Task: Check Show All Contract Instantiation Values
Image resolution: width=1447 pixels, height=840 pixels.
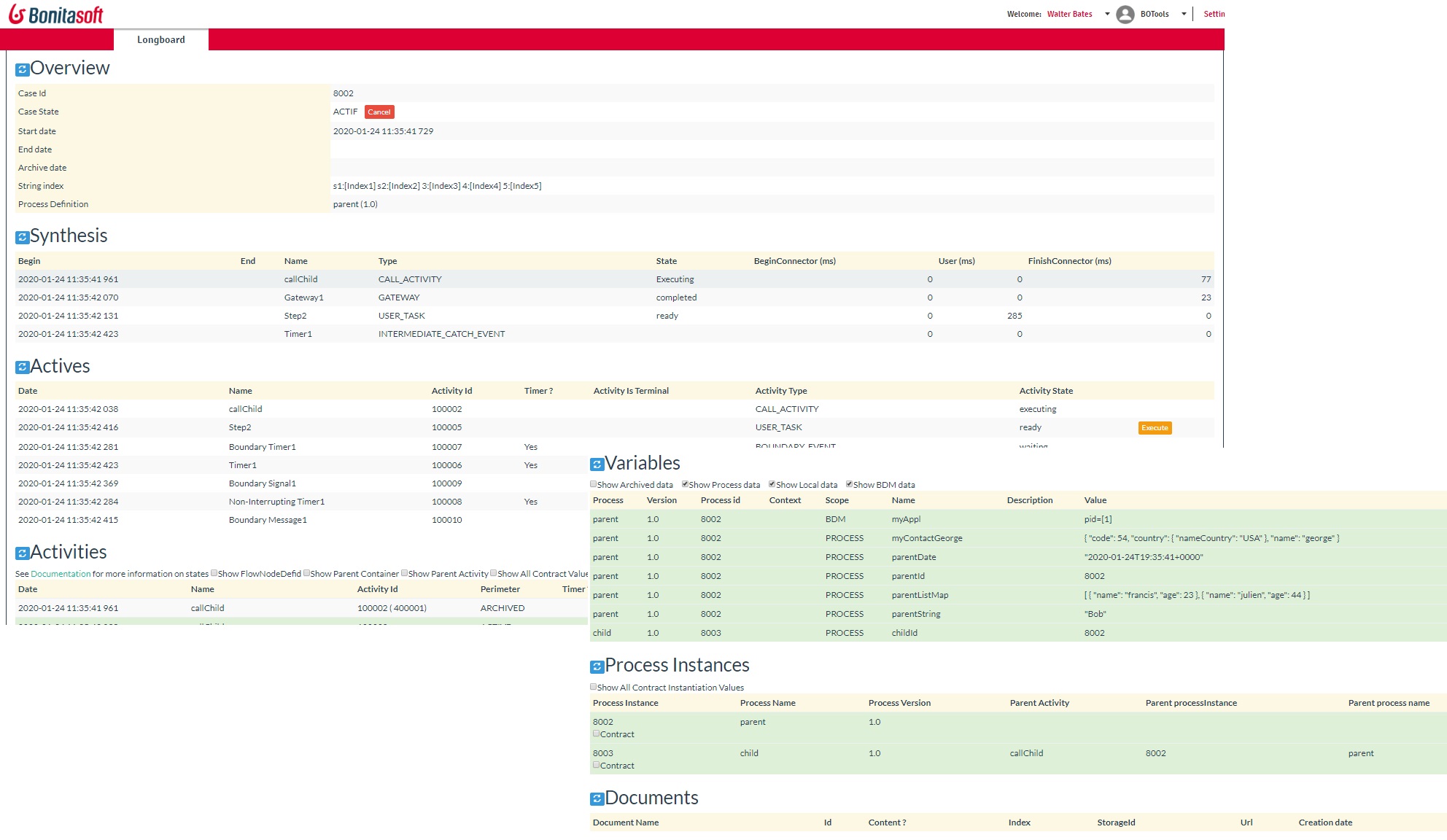Action: 594,687
